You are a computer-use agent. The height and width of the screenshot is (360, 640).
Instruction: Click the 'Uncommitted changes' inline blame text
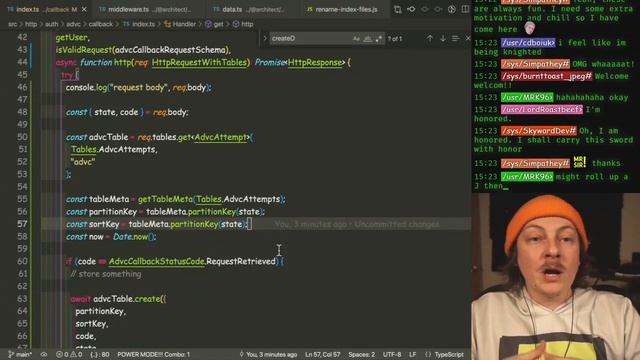[397, 224]
